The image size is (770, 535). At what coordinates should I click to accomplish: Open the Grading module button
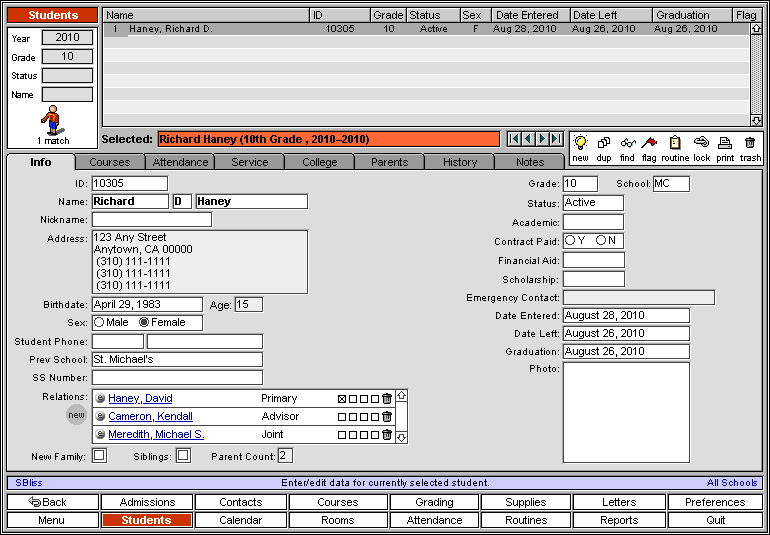click(434, 502)
